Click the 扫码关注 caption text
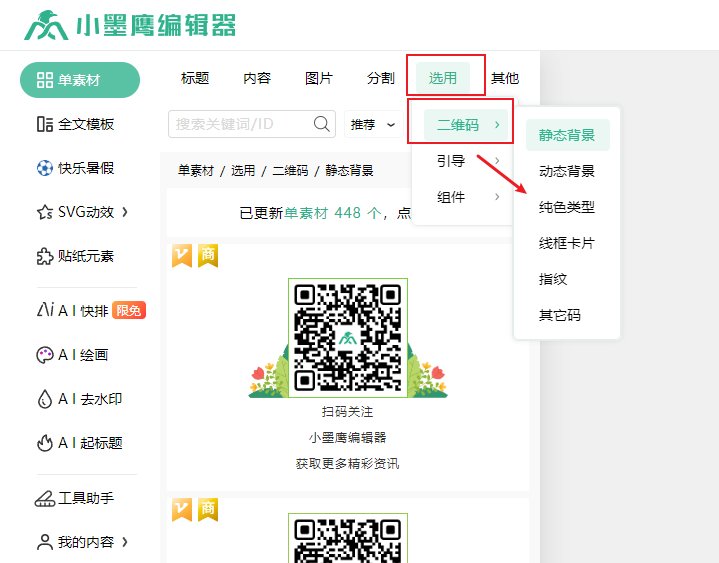 pos(348,412)
